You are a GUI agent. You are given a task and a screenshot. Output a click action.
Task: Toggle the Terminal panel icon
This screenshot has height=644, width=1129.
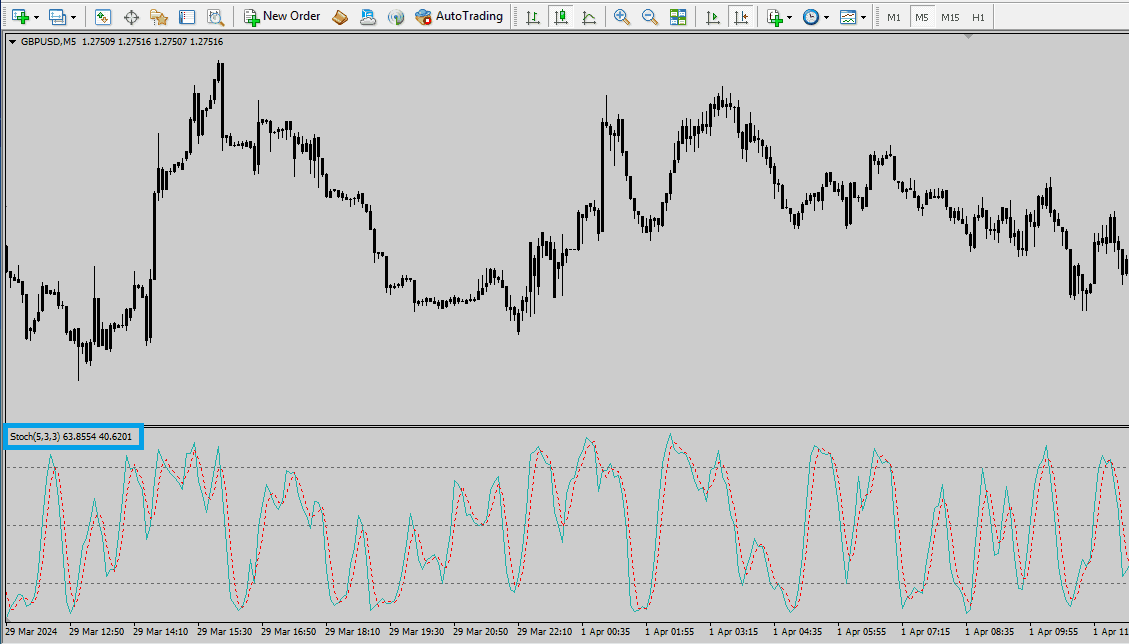coord(187,17)
